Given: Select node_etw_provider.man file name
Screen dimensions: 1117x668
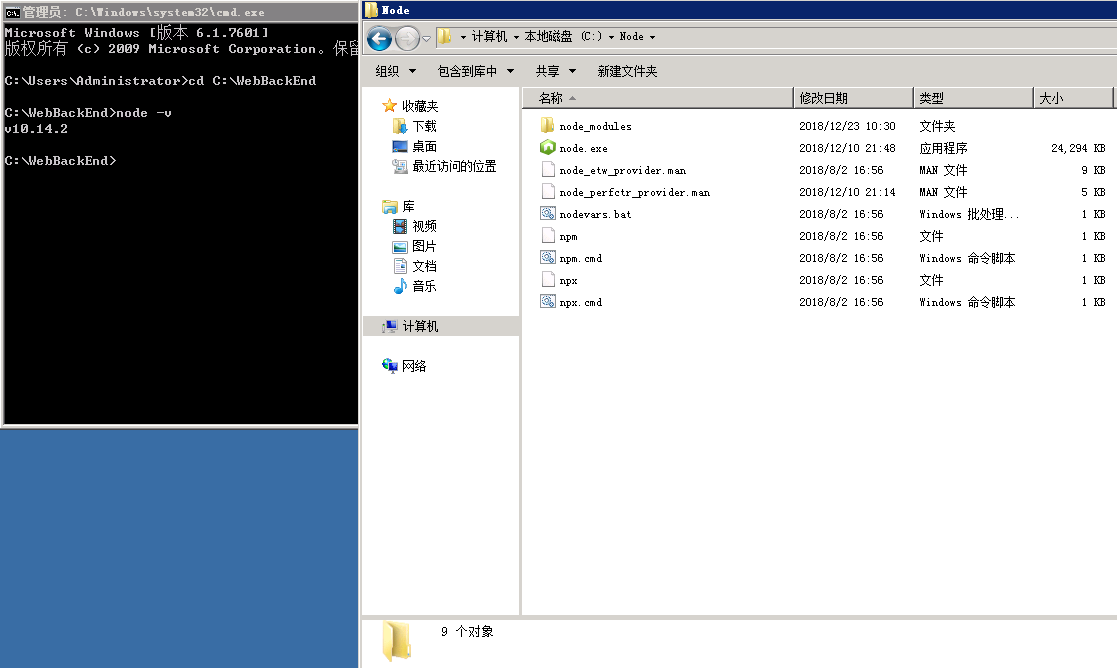Looking at the screenshot, I should coord(623,170).
